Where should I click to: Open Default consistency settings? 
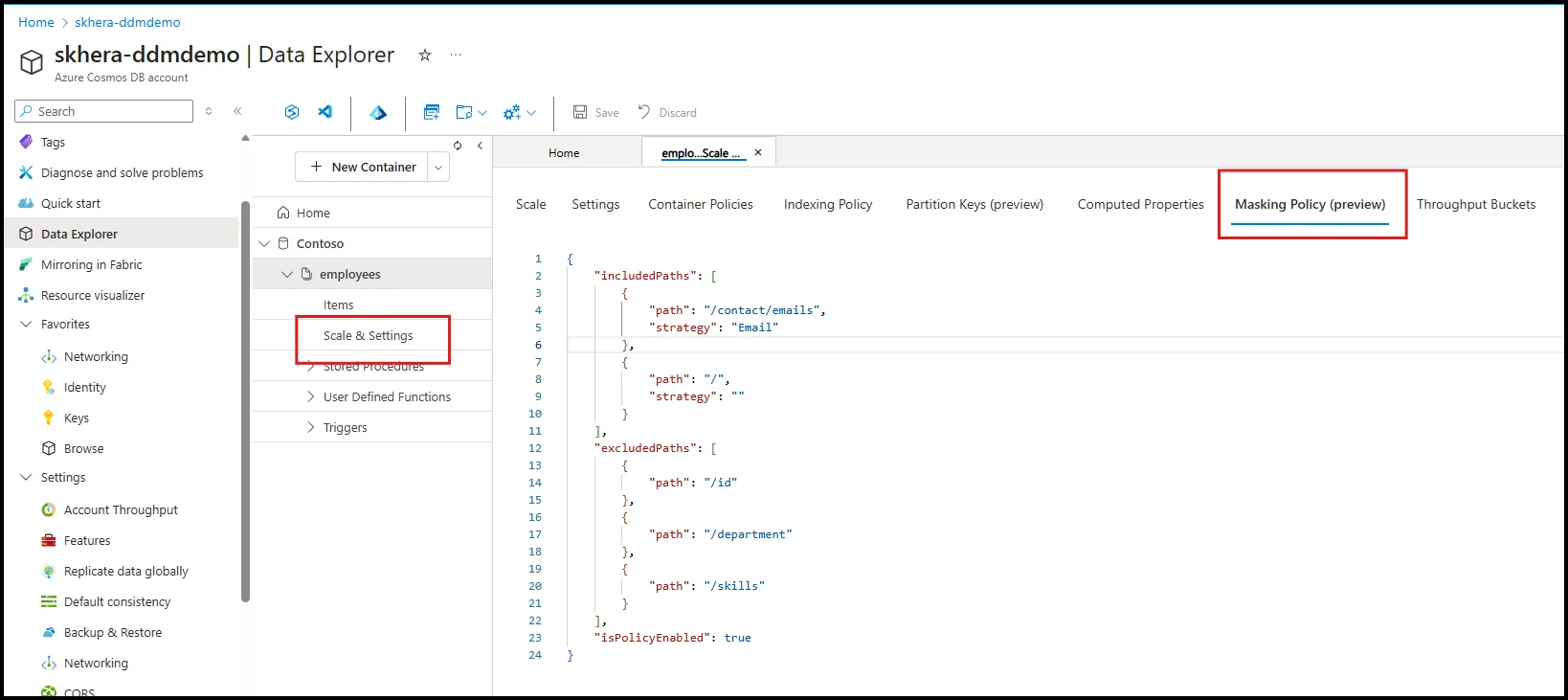coord(117,601)
